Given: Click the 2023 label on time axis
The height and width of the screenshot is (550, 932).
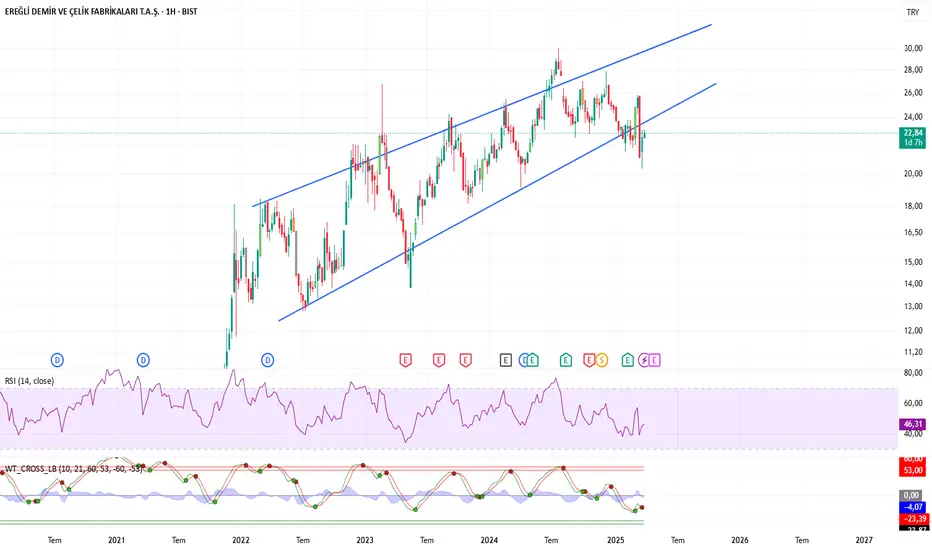Looking at the screenshot, I should (365, 540).
